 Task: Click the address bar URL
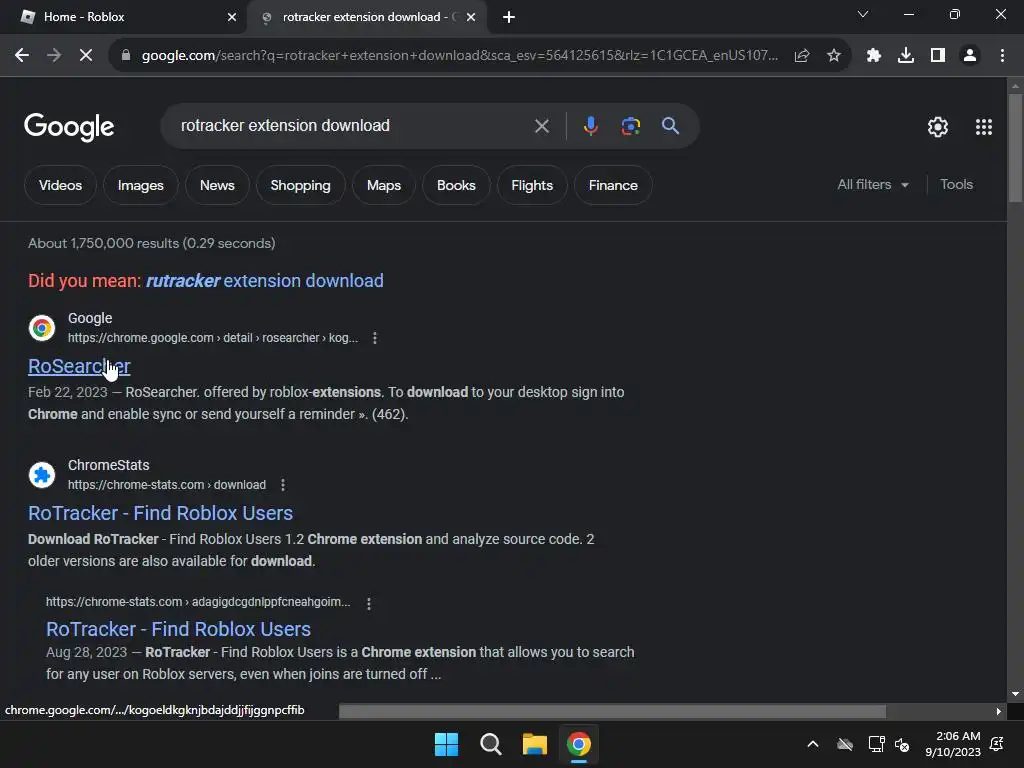pos(460,56)
